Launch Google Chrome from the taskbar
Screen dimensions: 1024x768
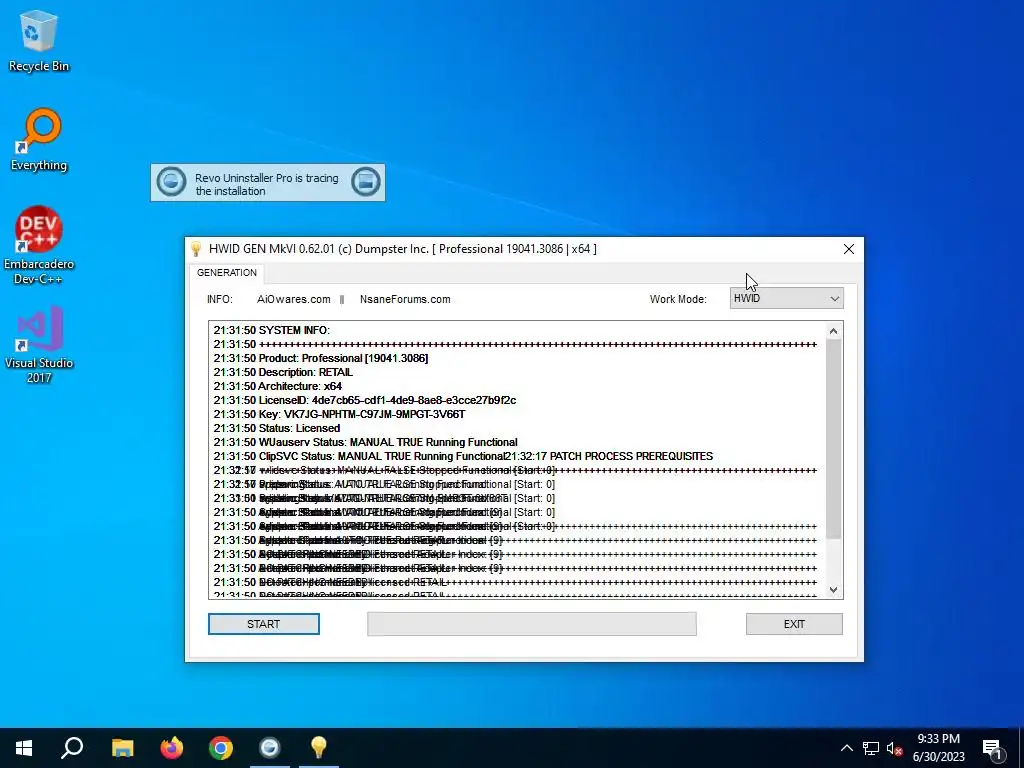221,748
